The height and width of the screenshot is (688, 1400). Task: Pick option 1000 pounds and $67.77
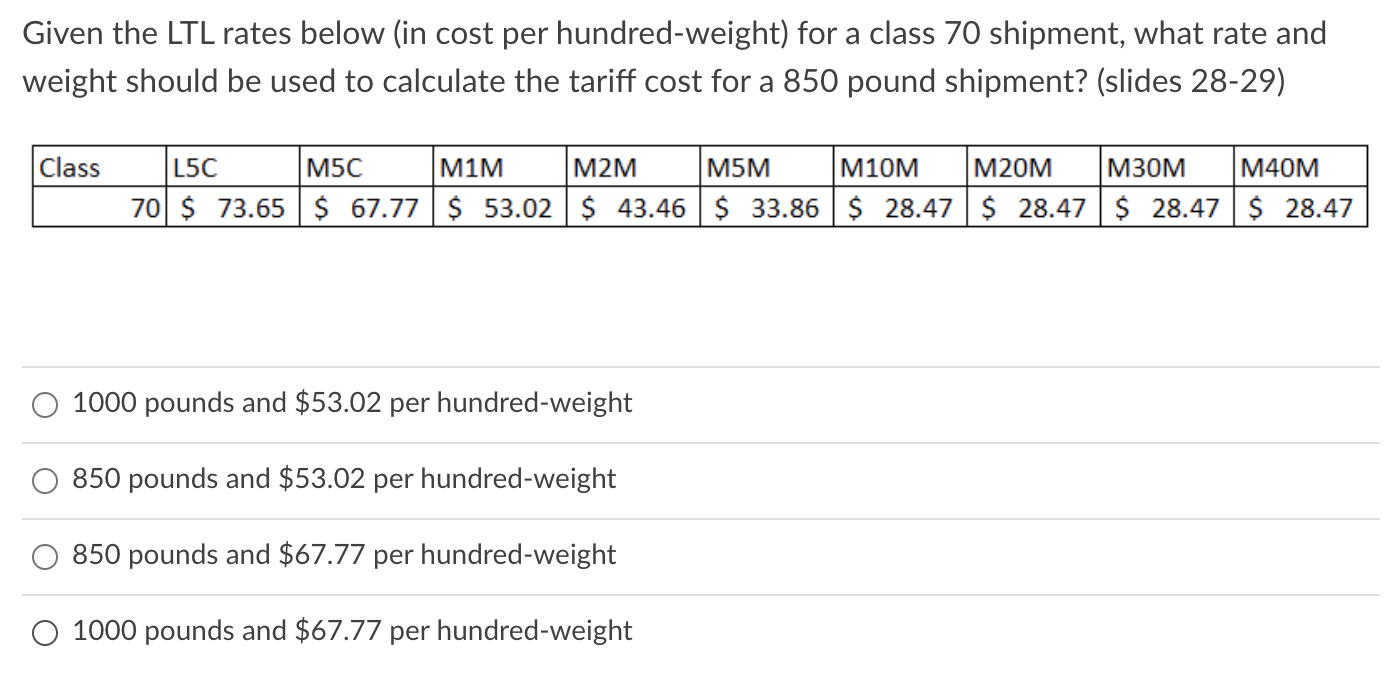[44, 632]
